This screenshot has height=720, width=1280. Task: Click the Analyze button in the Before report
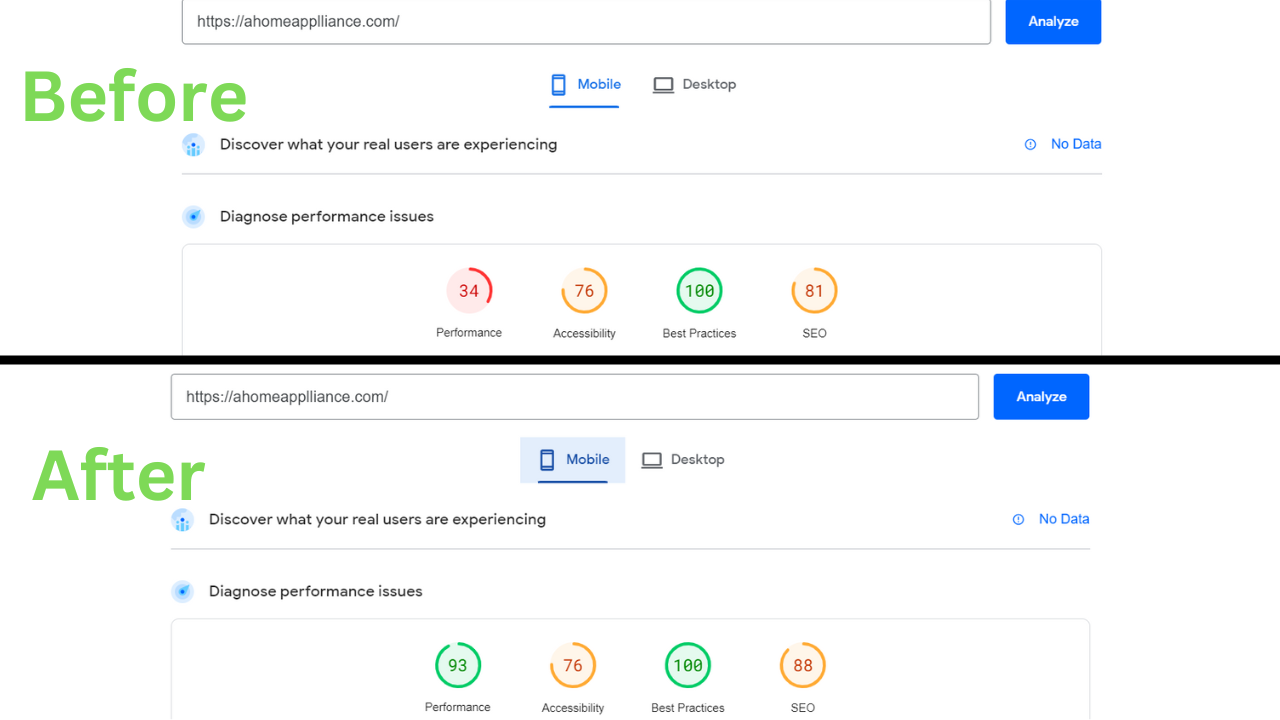pyautogui.click(x=1053, y=21)
